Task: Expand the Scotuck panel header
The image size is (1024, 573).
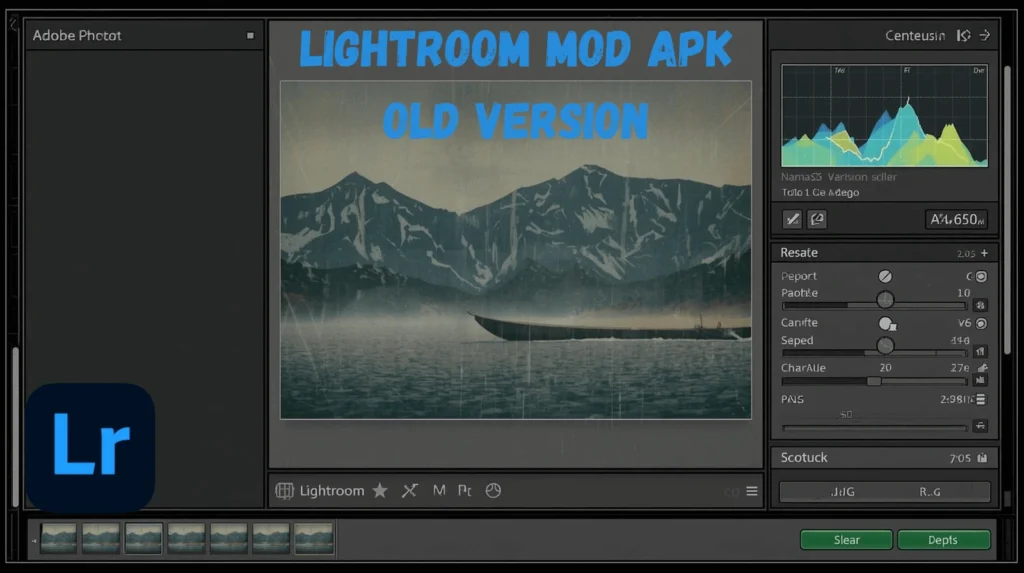Action: [x=884, y=458]
